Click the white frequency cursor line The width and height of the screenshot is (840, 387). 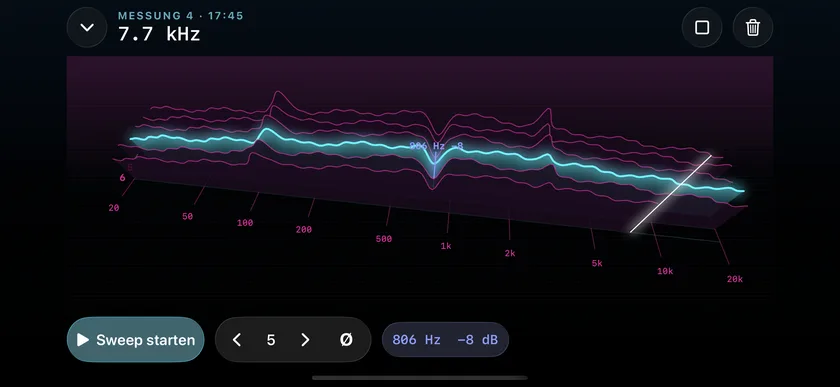pos(671,194)
